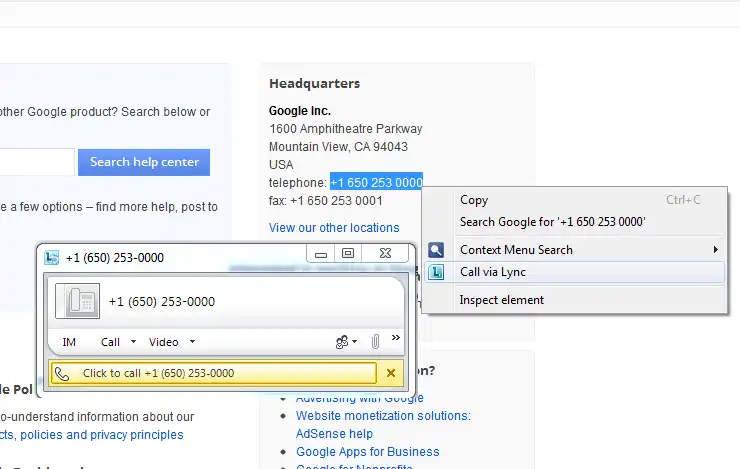
Task: Dismiss the yellow click-to-call bar
Action: 391,373
